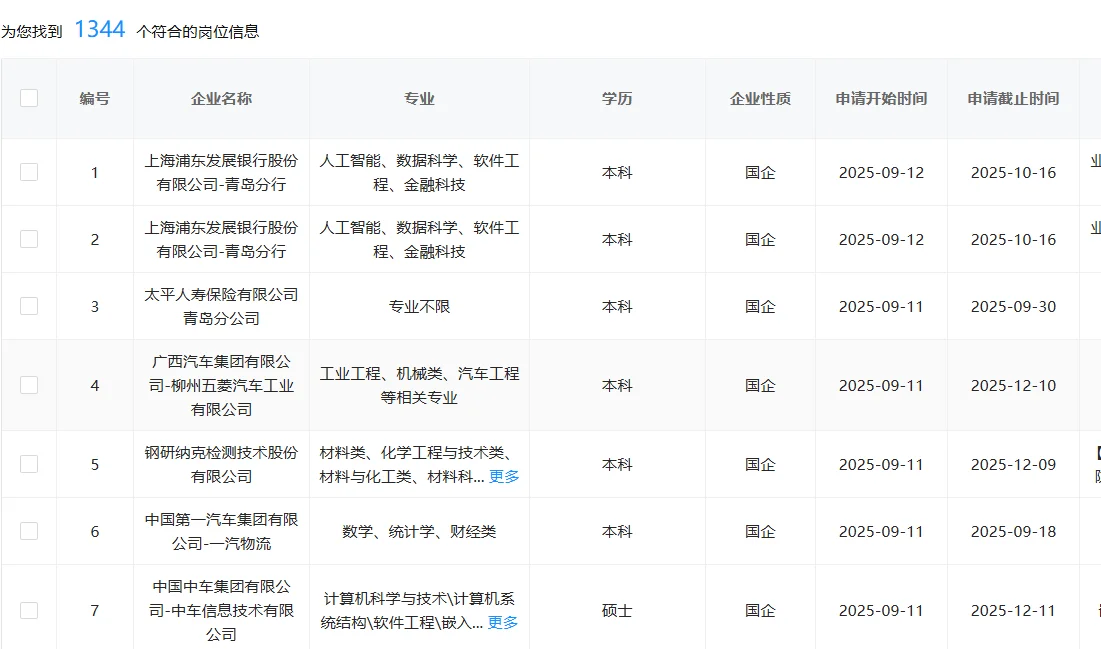
Task: Click 数学、统计学、财经类 major cell
Action: pyautogui.click(x=419, y=532)
